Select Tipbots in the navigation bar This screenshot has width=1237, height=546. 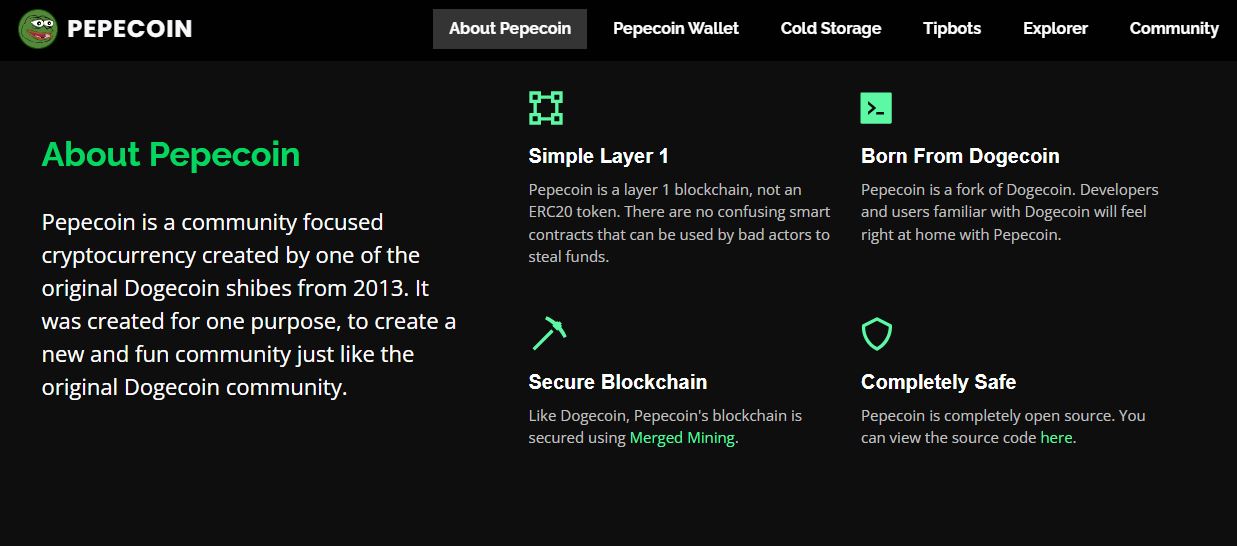tap(952, 29)
